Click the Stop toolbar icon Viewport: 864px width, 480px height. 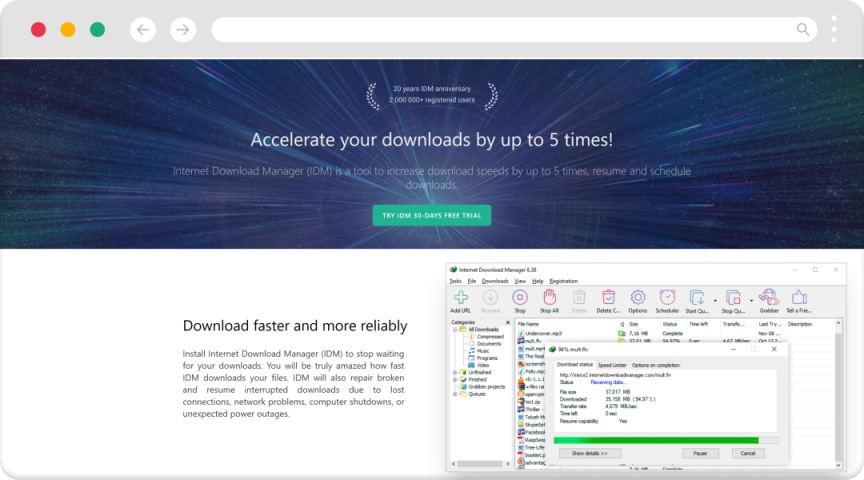520,301
